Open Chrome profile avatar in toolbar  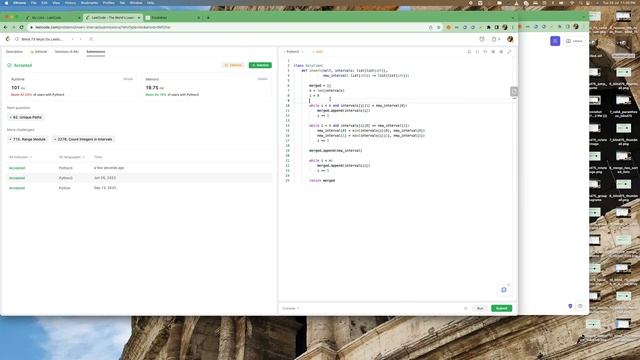coord(505,27)
